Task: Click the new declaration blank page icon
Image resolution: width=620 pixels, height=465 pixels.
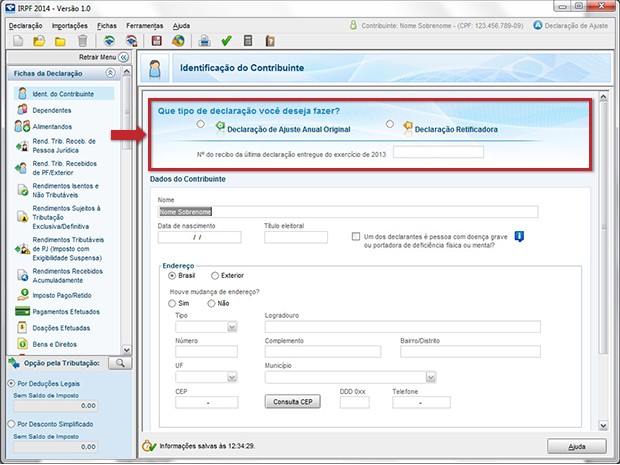Action: point(18,41)
